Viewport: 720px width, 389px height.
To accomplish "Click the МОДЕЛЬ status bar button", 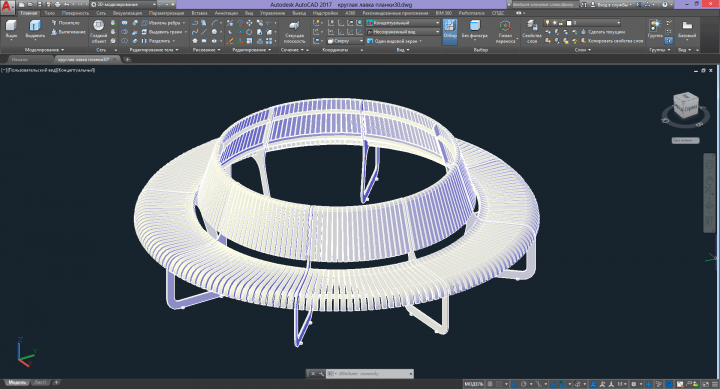I will [473, 384].
